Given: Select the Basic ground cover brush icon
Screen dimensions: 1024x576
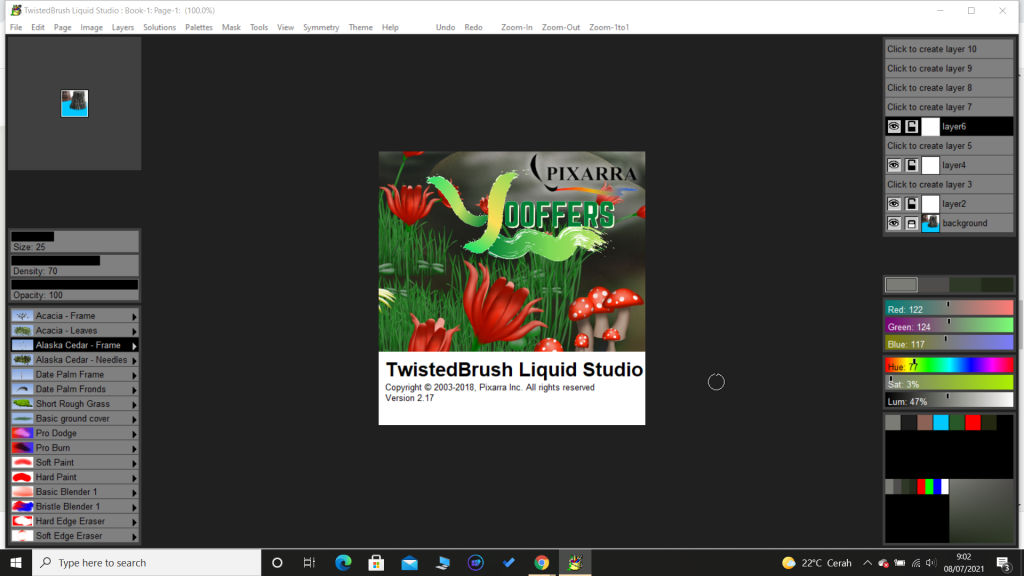Looking at the screenshot, I should coord(22,419).
